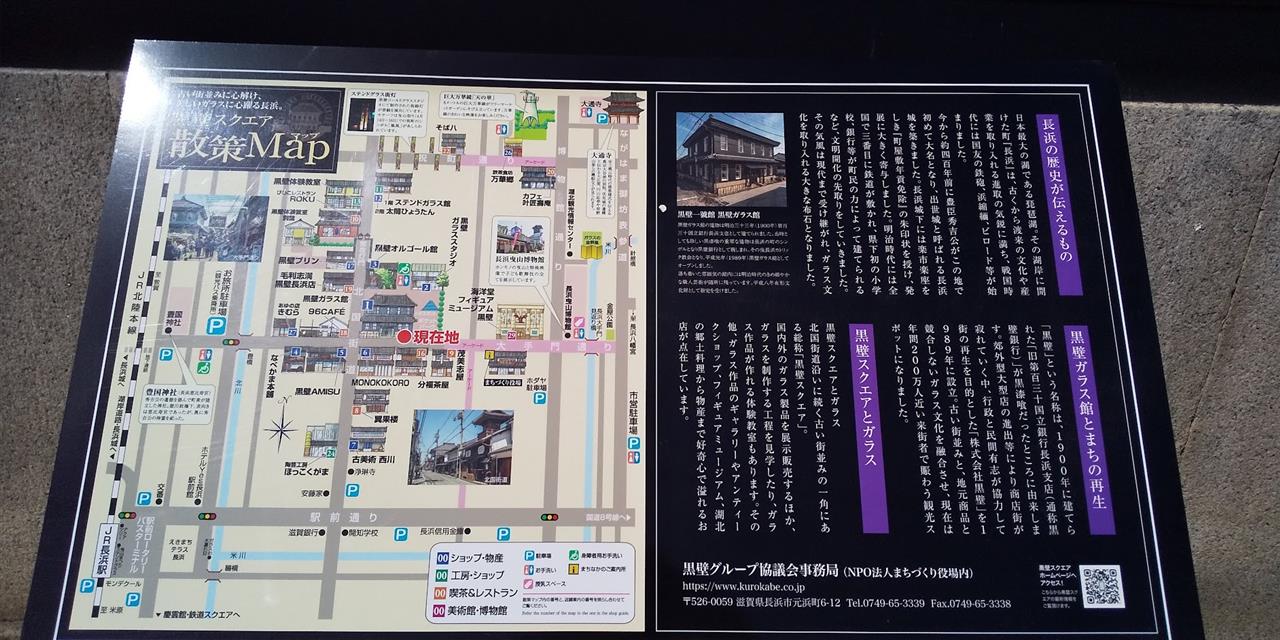Image resolution: width=1280 pixels, height=640 pixels.
Task: Click the 海洋堂フィギュアミュージアム黒壁 label
Action: click(471, 304)
